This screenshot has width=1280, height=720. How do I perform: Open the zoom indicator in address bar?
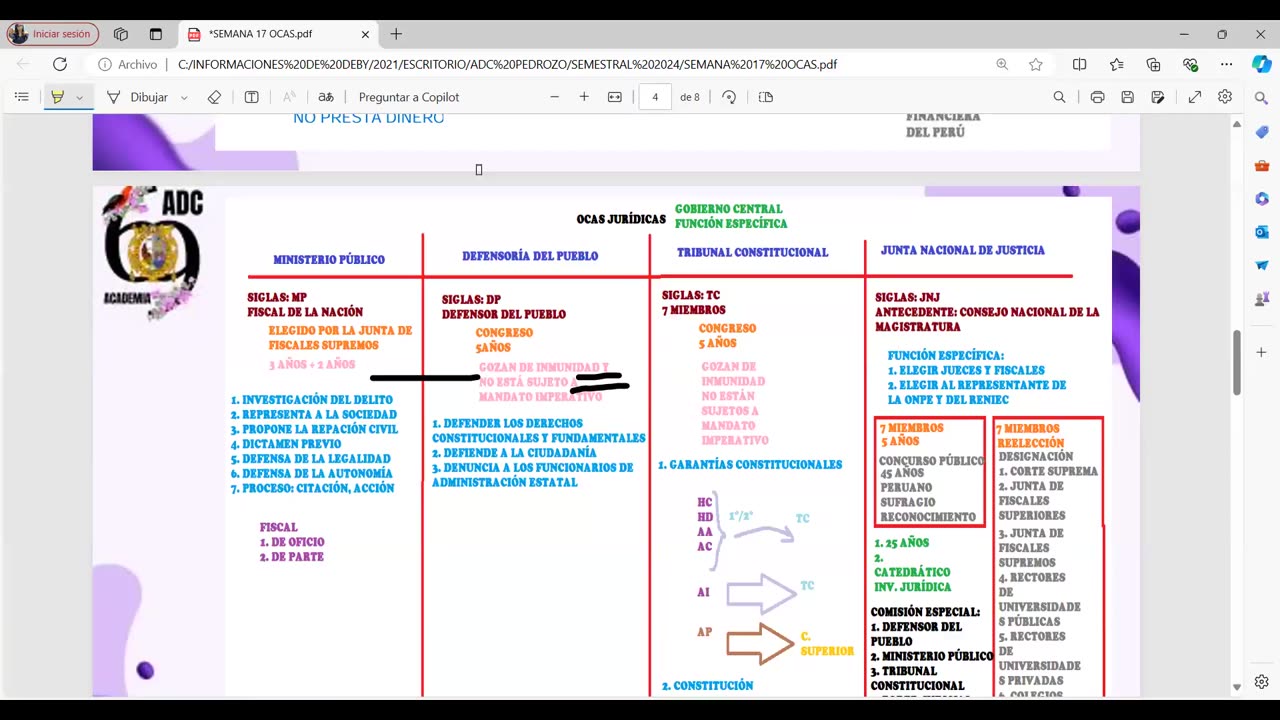[x=1002, y=64]
